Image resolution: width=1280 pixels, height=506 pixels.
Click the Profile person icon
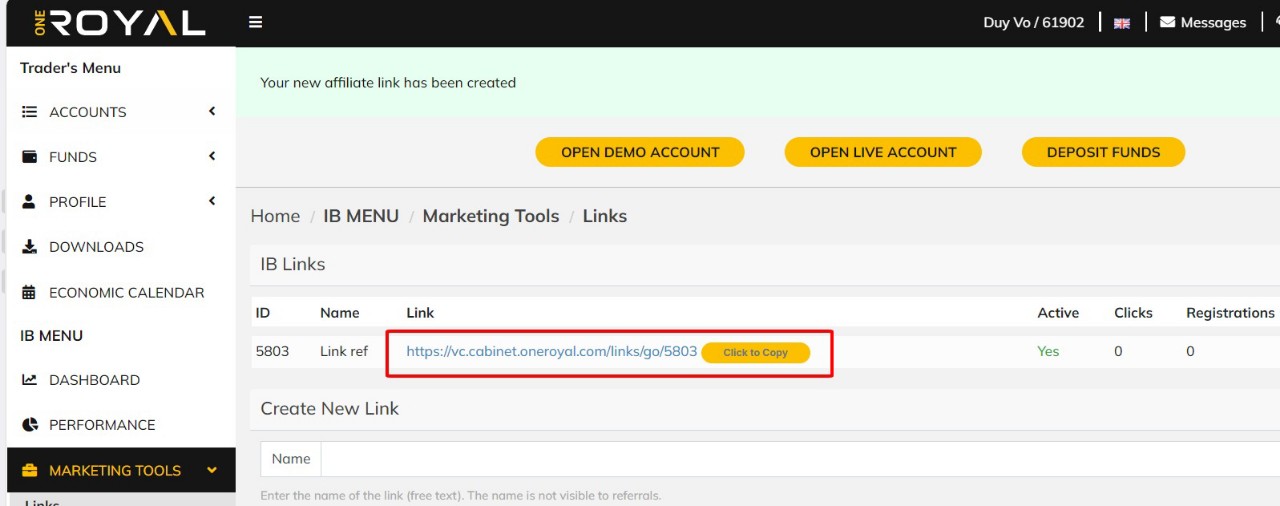[29, 202]
